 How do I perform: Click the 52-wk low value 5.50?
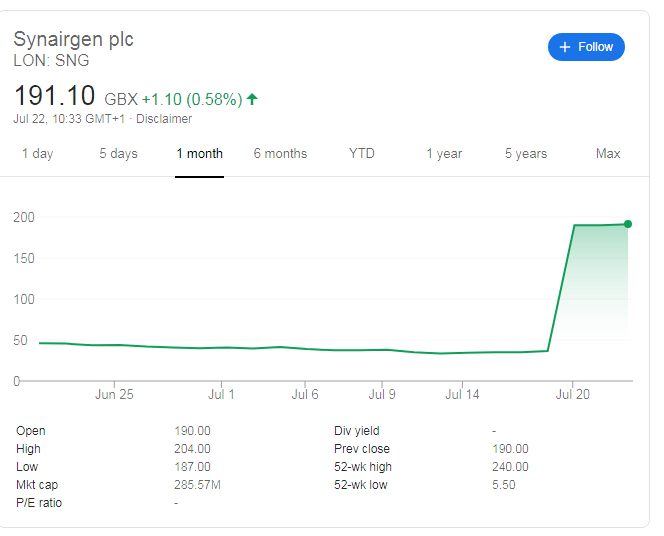(504, 485)
